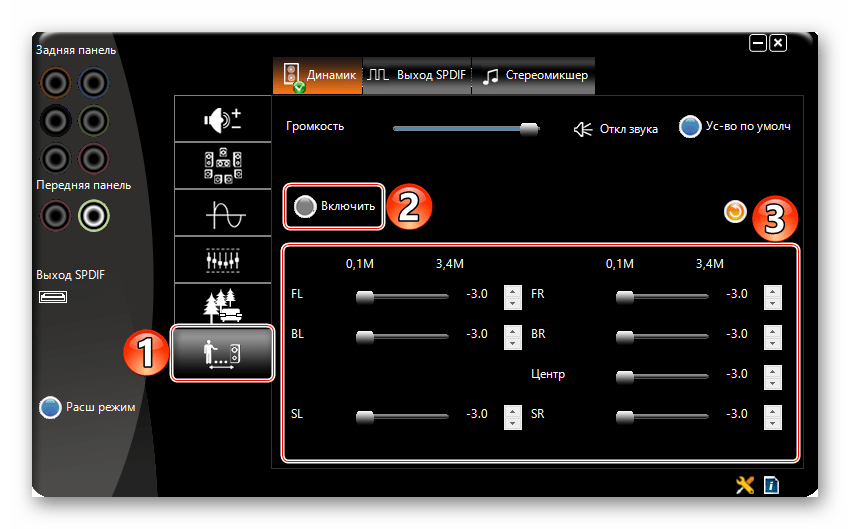
Task: Decrease FR channel gain with down arrow
Action: (772, 303)
